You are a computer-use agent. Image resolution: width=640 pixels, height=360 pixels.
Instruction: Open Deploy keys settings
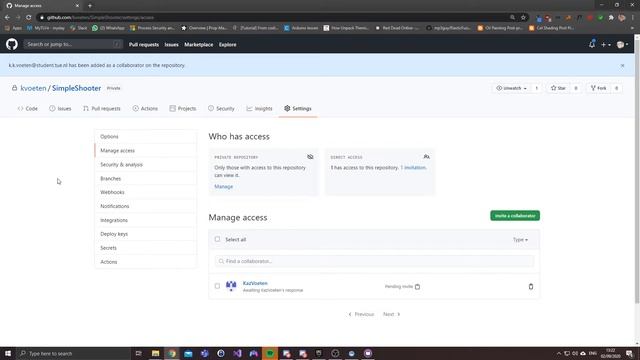[145, 234]
